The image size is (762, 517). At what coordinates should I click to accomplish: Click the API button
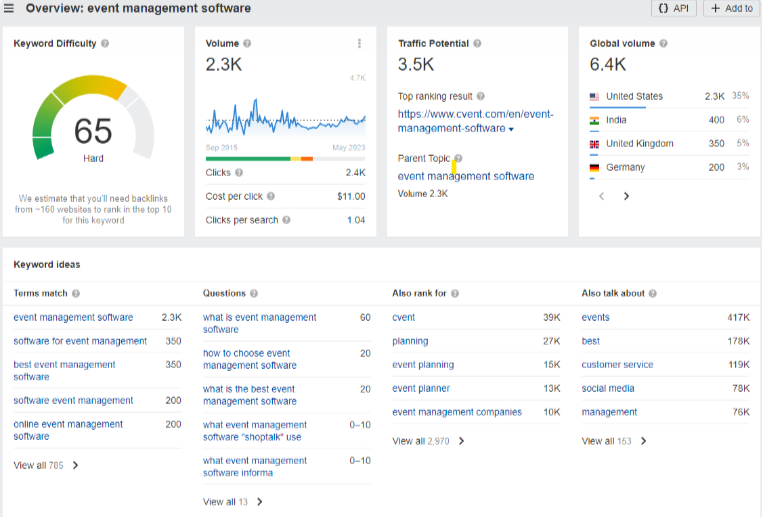(x=674, y=8)
